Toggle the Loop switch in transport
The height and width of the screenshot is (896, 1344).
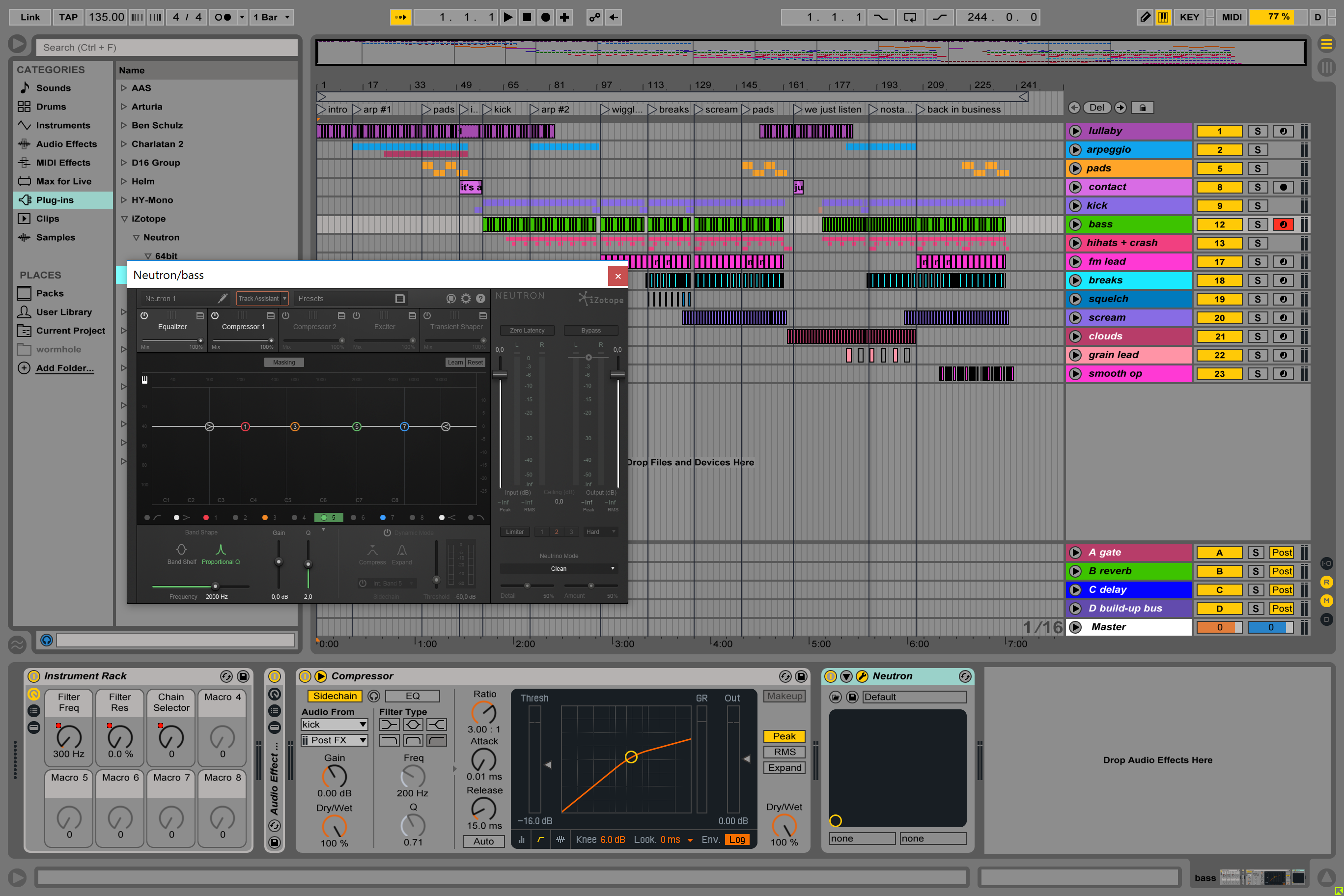point(910,17)
